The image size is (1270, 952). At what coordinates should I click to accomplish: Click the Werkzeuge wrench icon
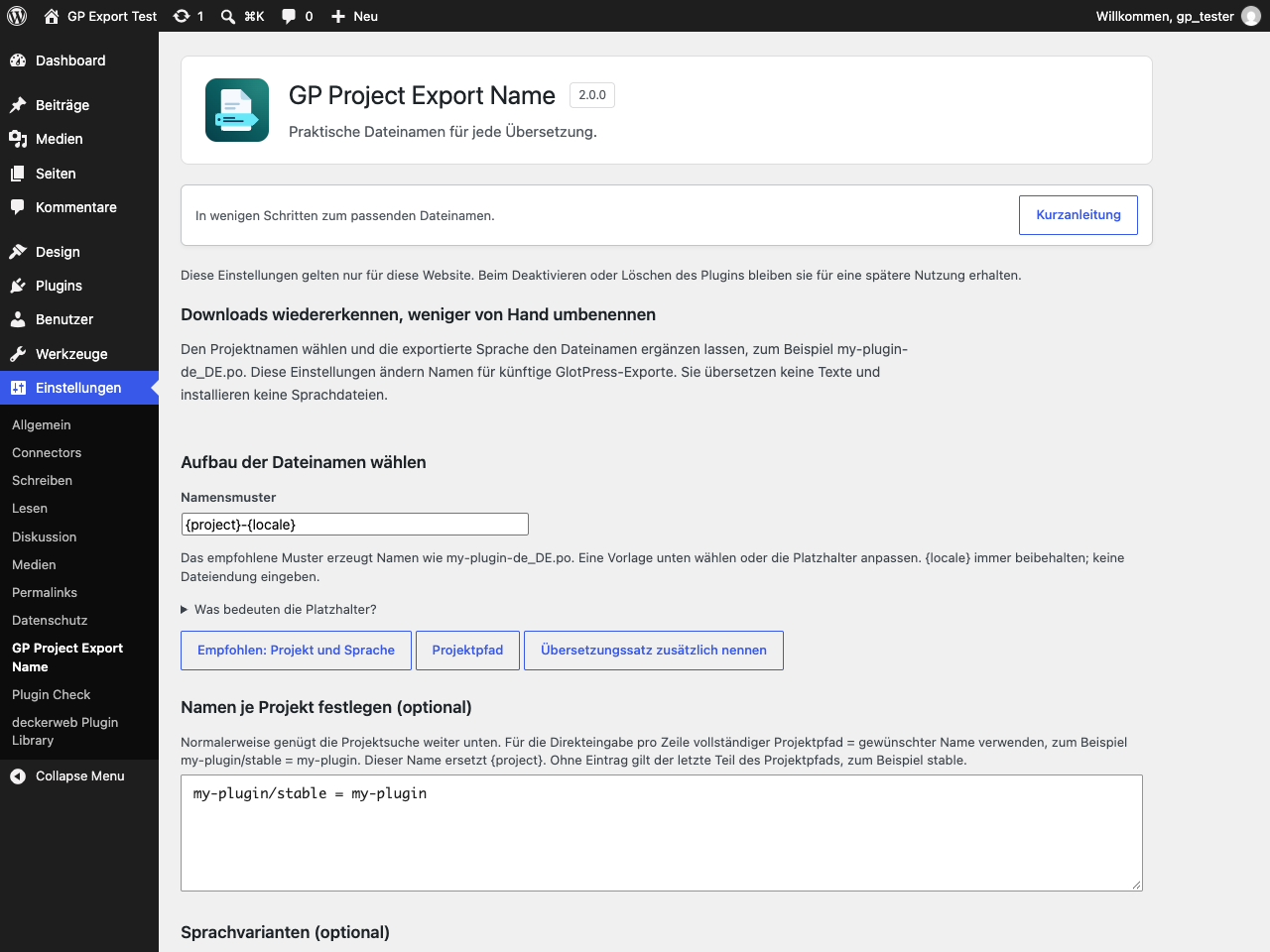(18, 354)
